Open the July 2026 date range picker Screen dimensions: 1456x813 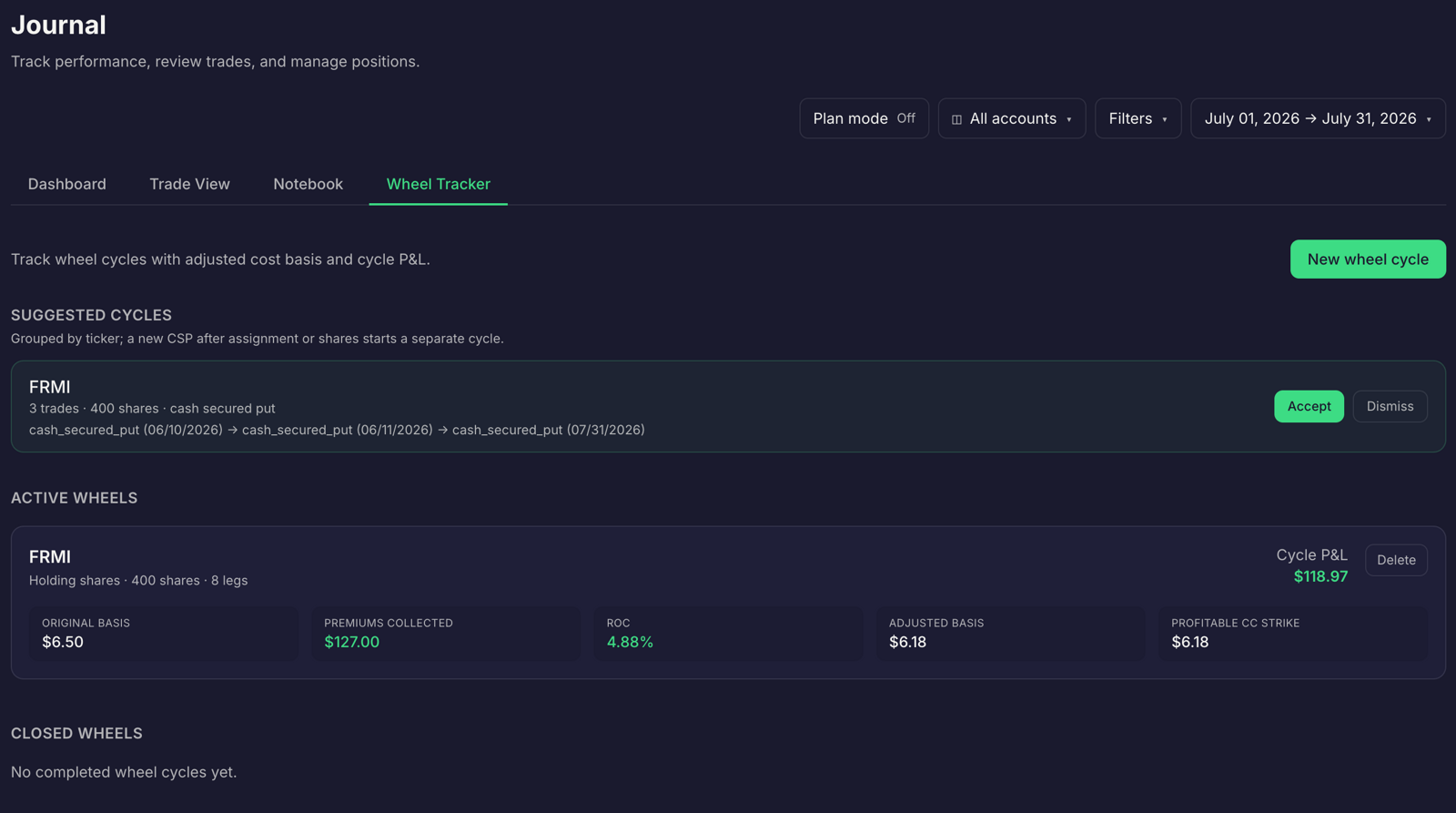click(x=1318, y=118)
